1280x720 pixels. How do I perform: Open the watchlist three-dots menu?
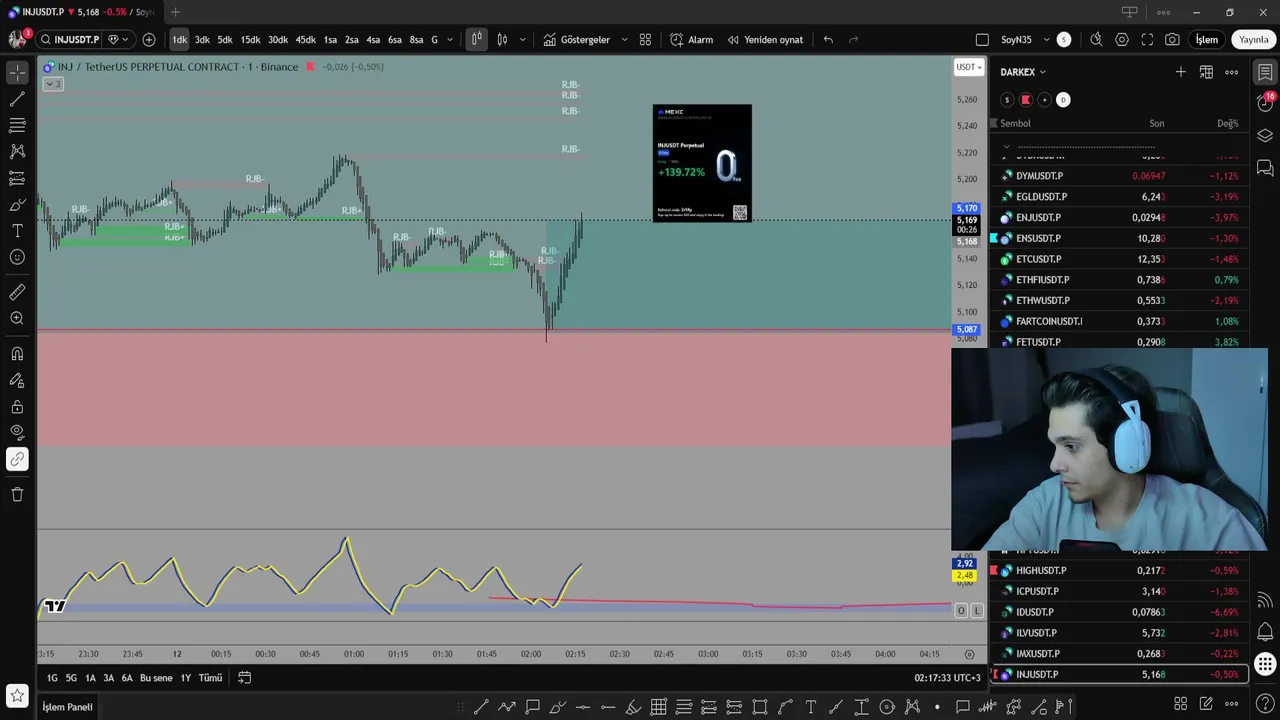[1231, 72]
